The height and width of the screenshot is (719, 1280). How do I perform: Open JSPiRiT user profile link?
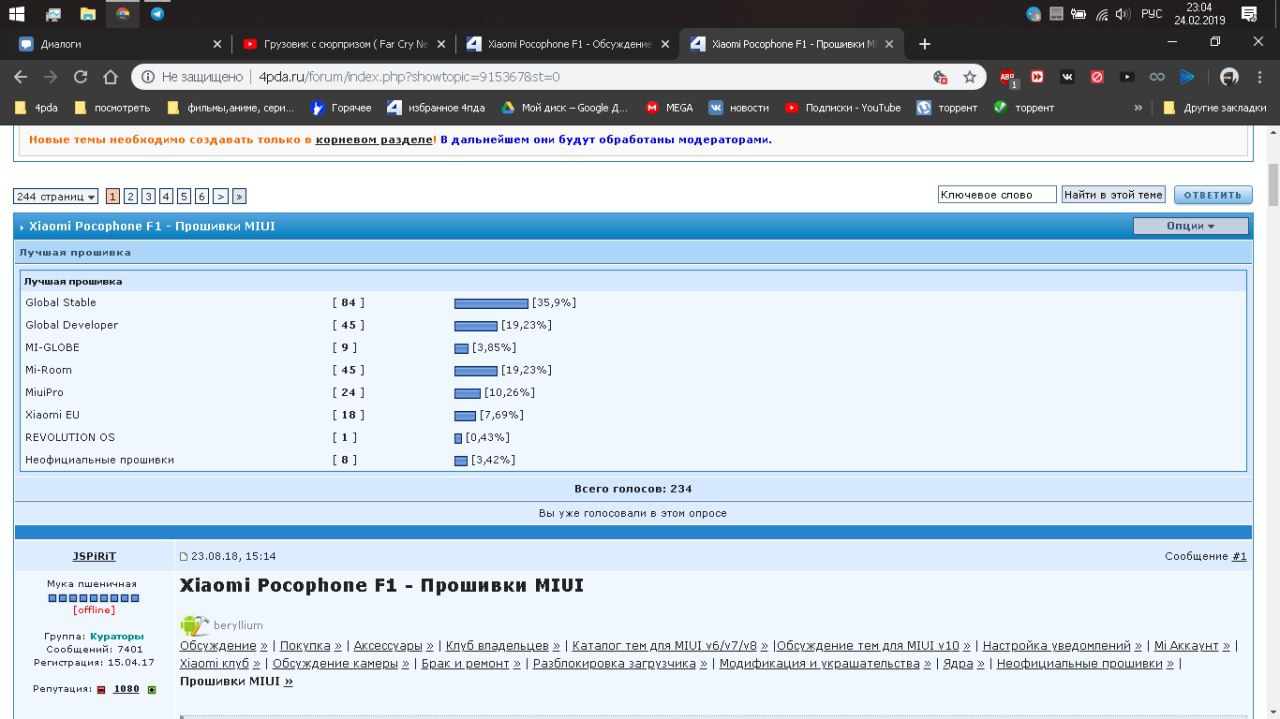(94, 556)
